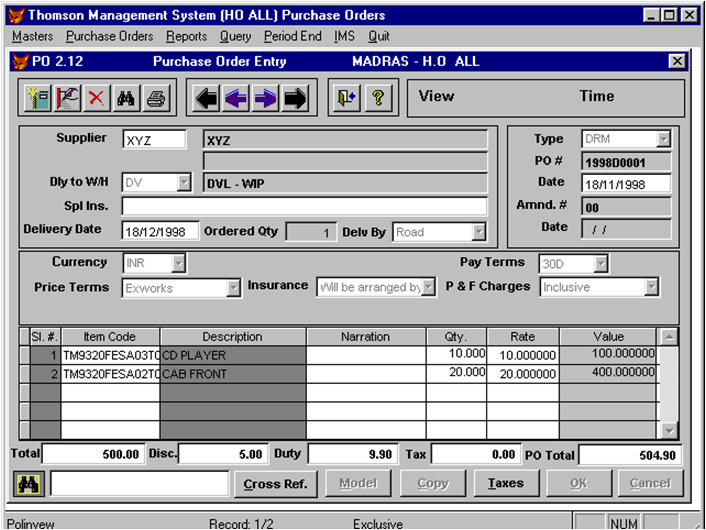Click the Item Code column header
The image size is (706, 530).
click(x=110, y=337)
